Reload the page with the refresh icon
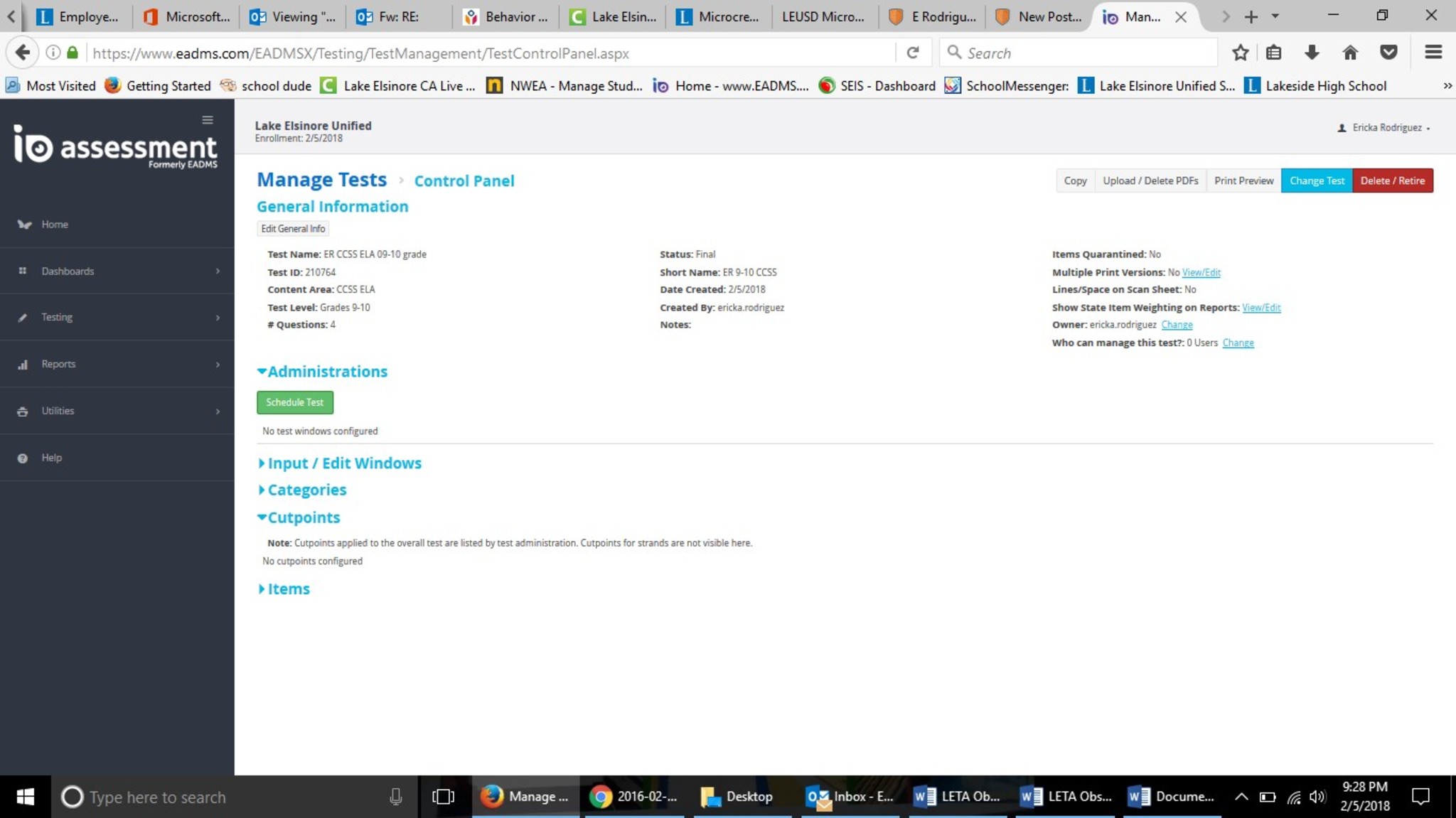This screenshot has height=818, width=1456. click(913, 53)
